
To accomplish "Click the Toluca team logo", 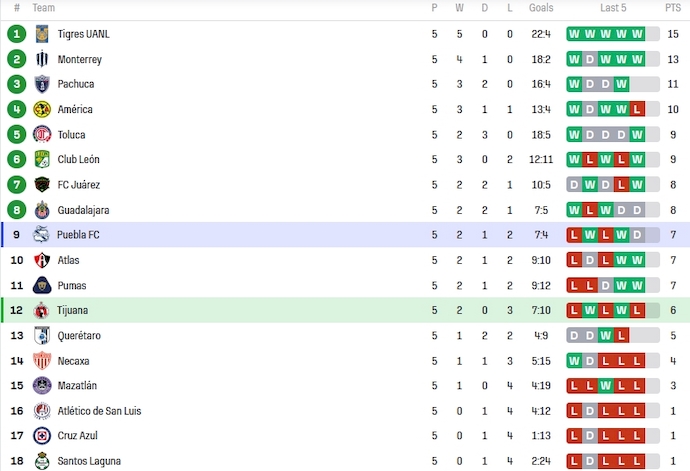I will [x=42, y=134].
